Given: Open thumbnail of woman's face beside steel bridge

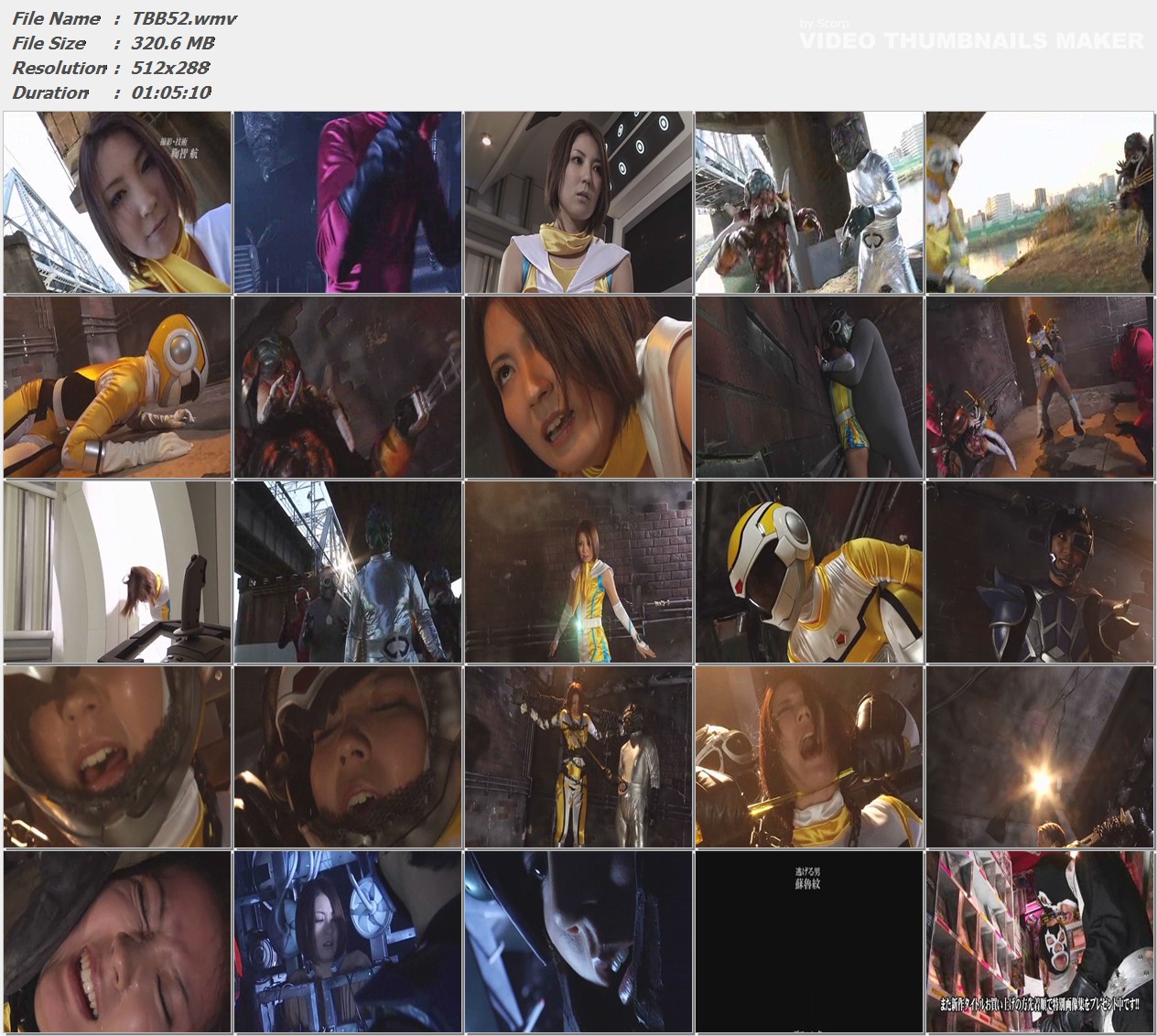Looking at the screenshot, I should 117,202.
